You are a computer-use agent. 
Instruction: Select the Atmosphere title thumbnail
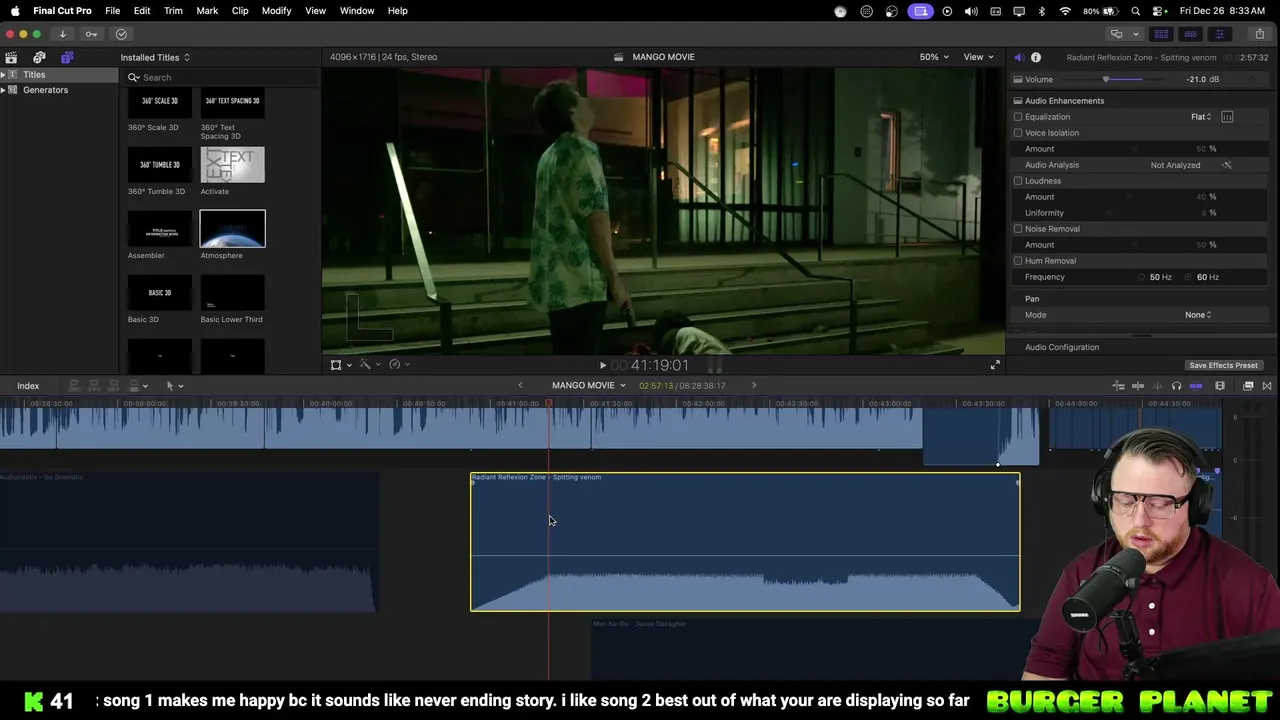pos(232,229)
